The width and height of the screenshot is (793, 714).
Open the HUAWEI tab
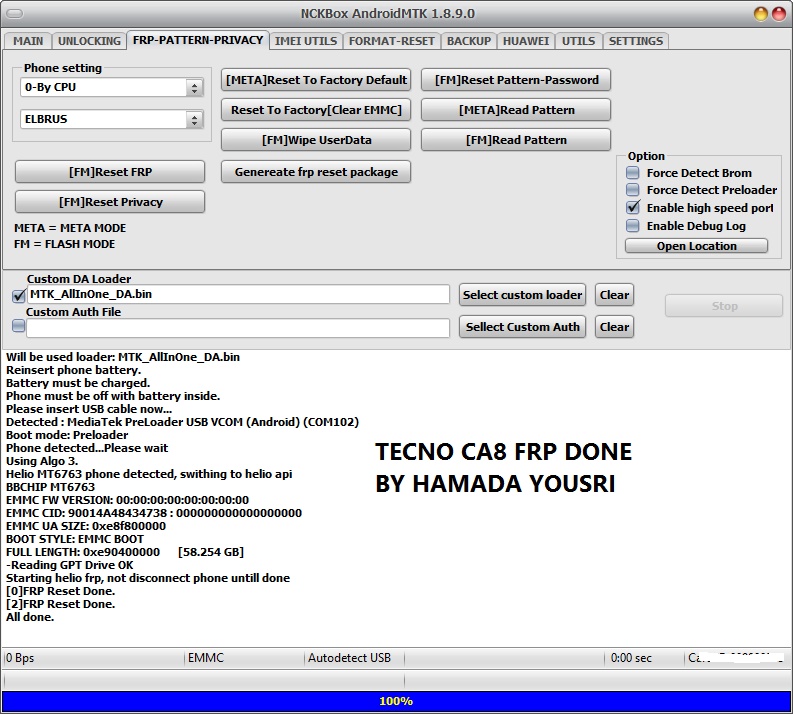525,41
